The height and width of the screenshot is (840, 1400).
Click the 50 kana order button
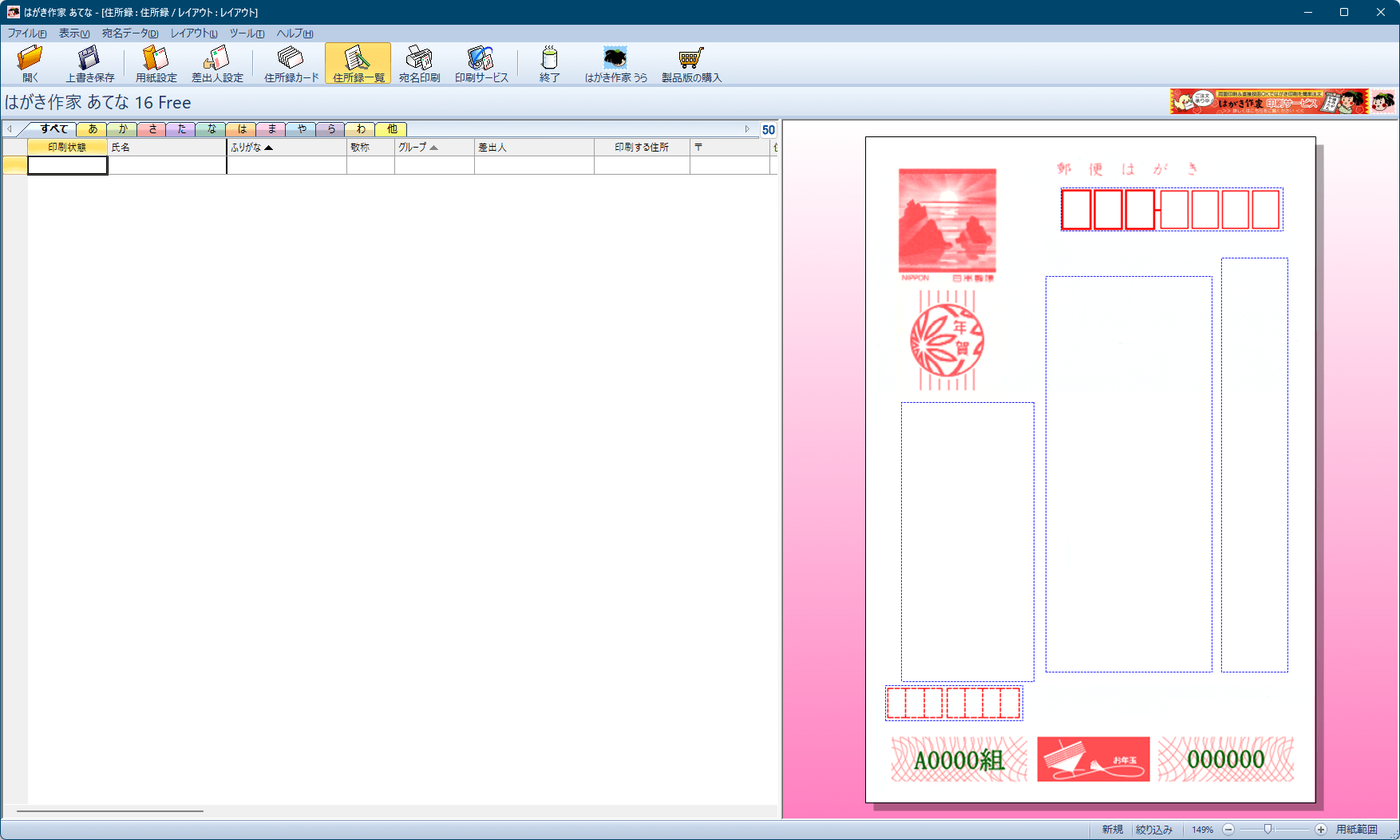(768, 130)
